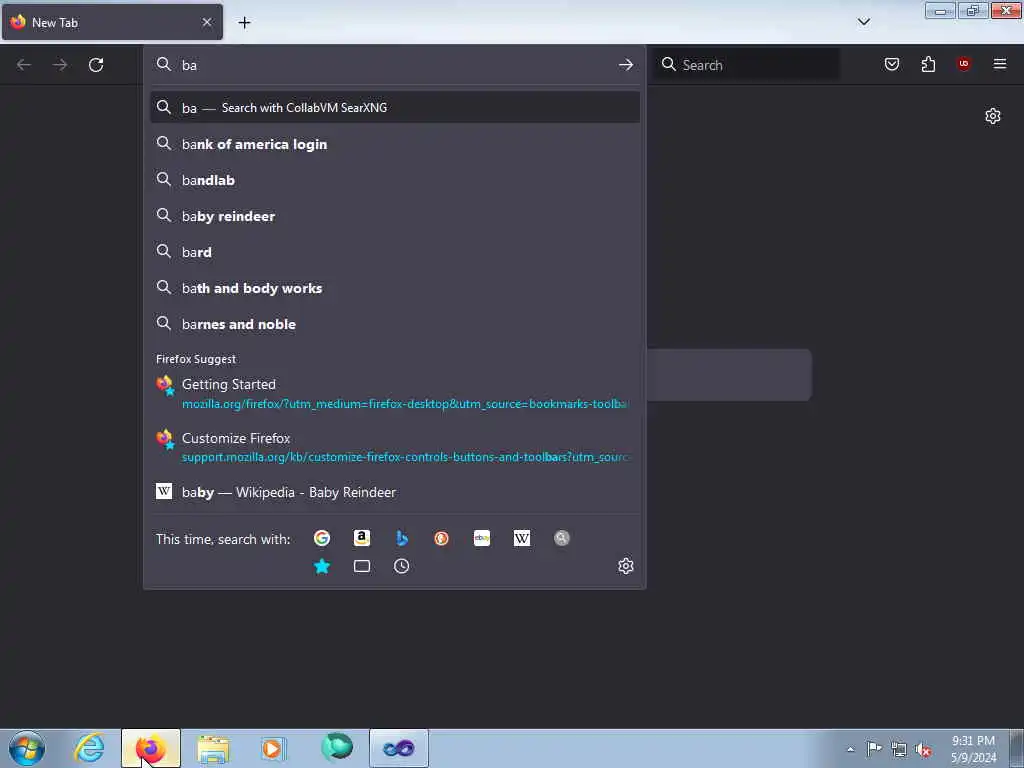This screenshot has width=1024, height=768.
Task: Choose suggestion 'baby reindeer'
Action: (395, 216)
